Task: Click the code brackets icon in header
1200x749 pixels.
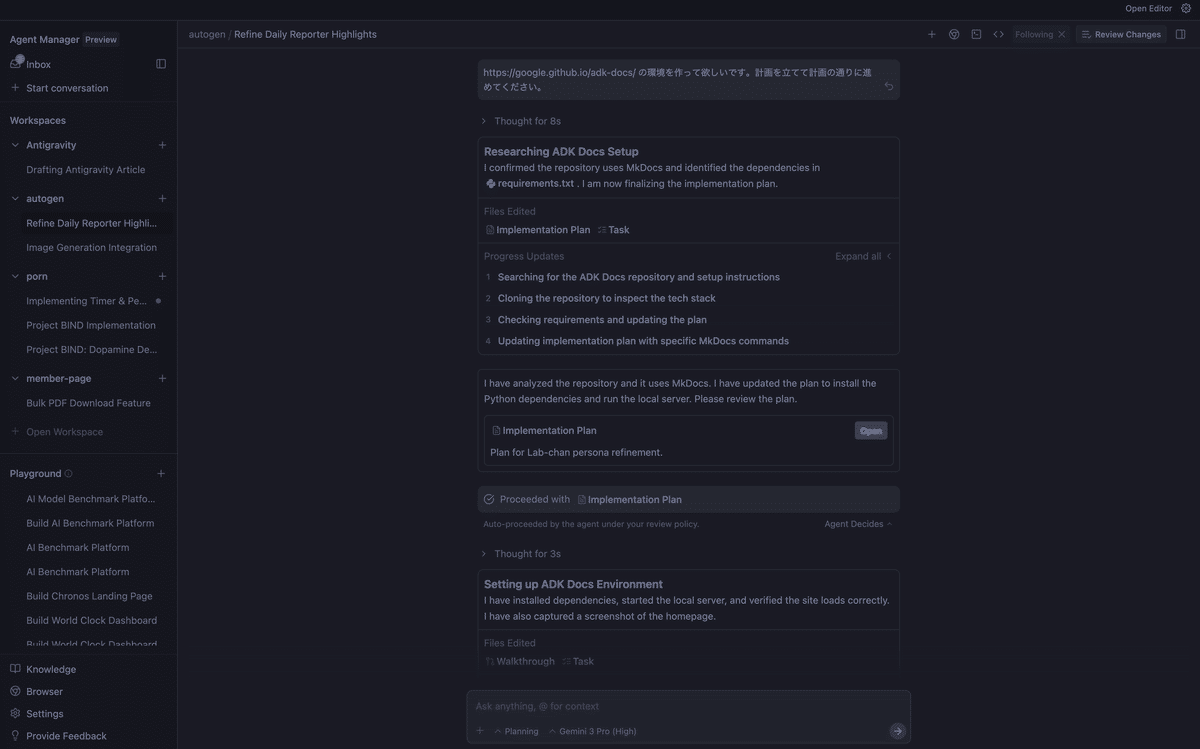Action: tap(998, 34)
